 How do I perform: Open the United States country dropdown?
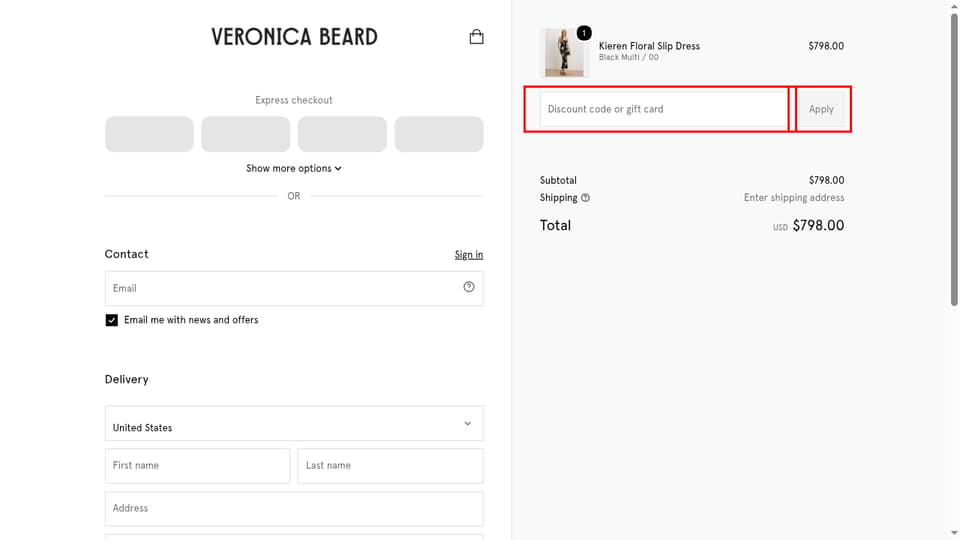[x=294, y=423]
